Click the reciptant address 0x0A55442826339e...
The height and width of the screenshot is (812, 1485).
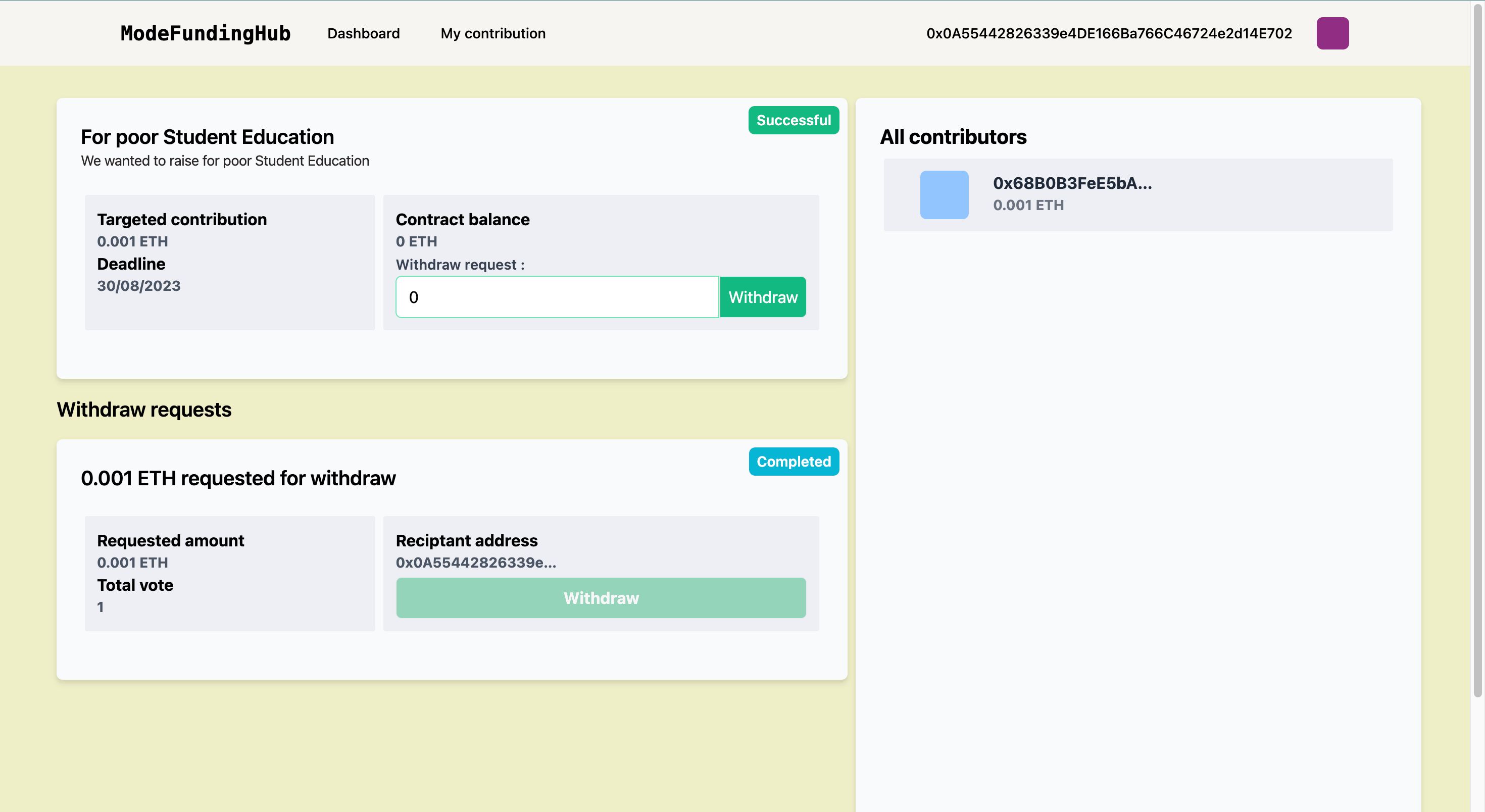tap(476, 563)
